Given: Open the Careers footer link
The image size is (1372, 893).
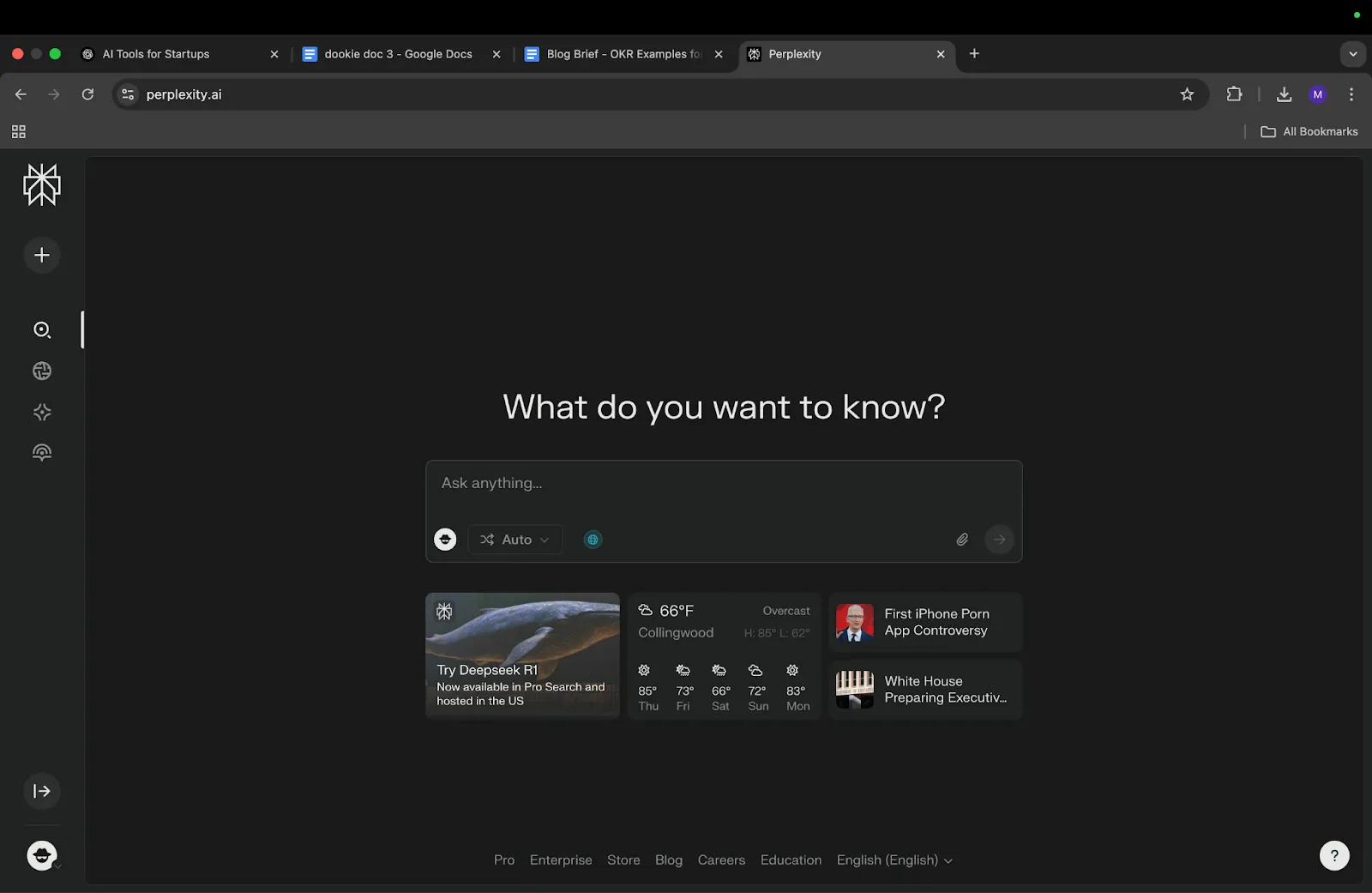Looking at the screenshot, I should (x=721, y=860).
